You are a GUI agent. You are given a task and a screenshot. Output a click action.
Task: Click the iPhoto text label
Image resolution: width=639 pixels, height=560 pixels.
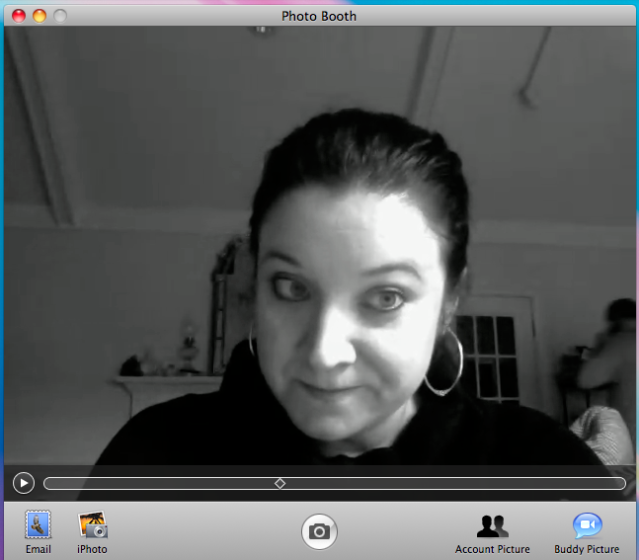pyautogui.click(x=92, y=549)
